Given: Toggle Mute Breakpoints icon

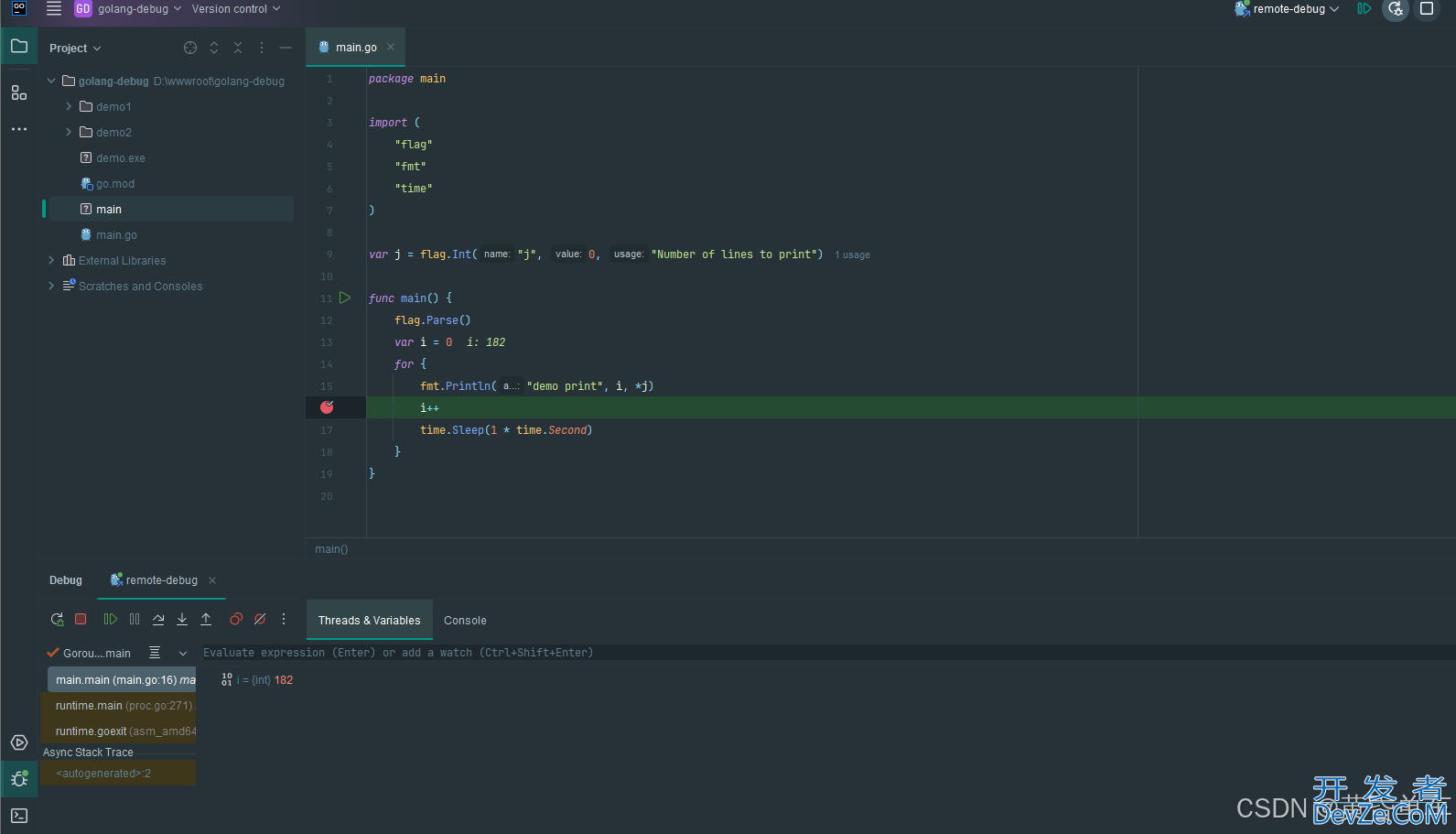Looking at the screenshot, I should [x=260, y=620].
